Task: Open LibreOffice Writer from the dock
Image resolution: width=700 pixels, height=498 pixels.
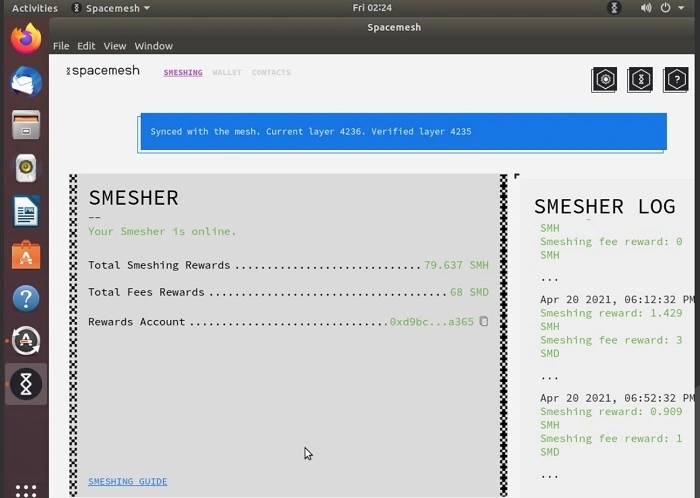Action: [x=26, y=211]
